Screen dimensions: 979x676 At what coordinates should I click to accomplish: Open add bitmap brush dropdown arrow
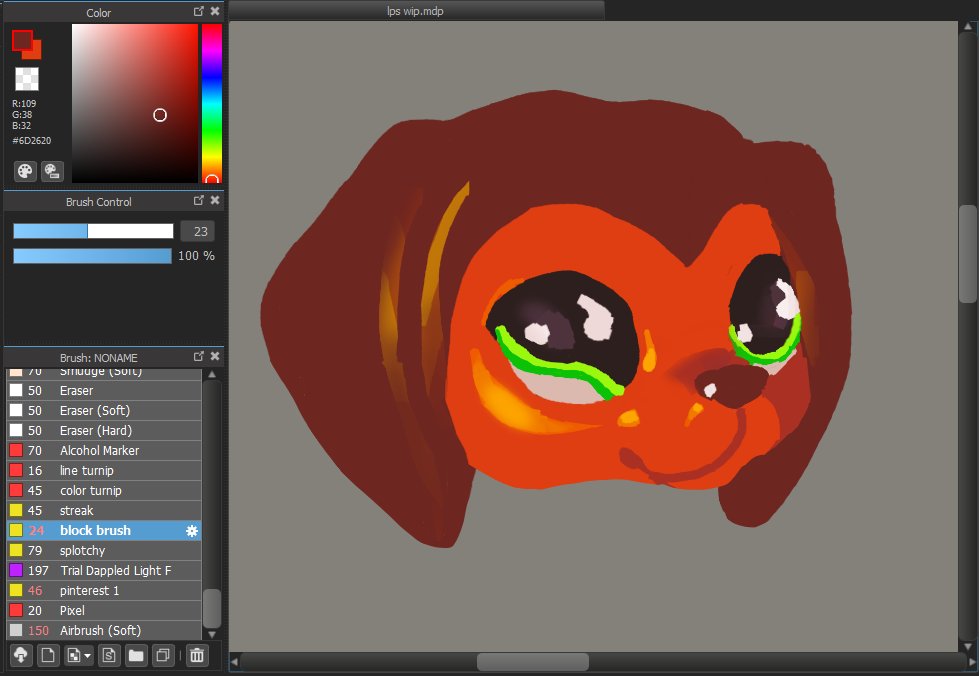point(87,655)
